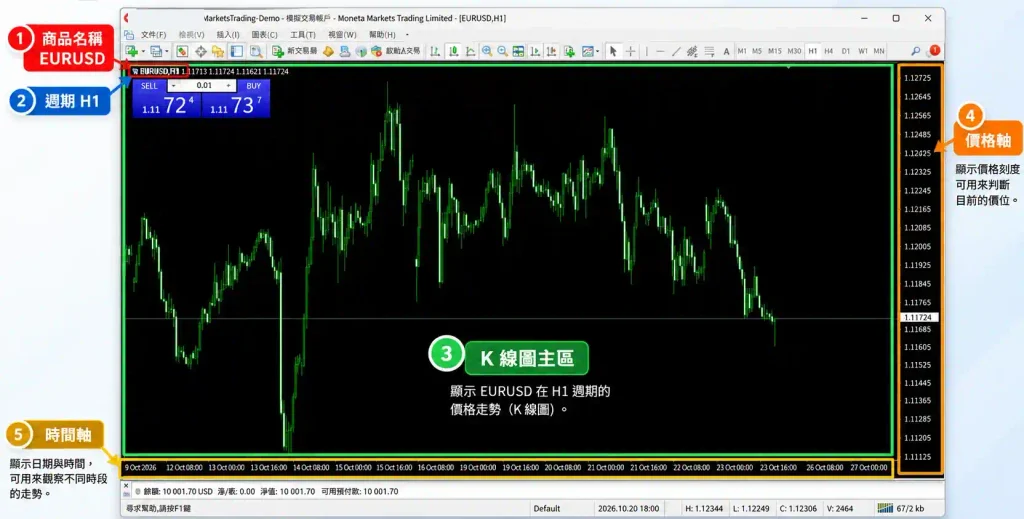The image size is (1024, 519).
Task: Switch timeframe to D1
Action: pyautogui.click(x=846, y=51)
